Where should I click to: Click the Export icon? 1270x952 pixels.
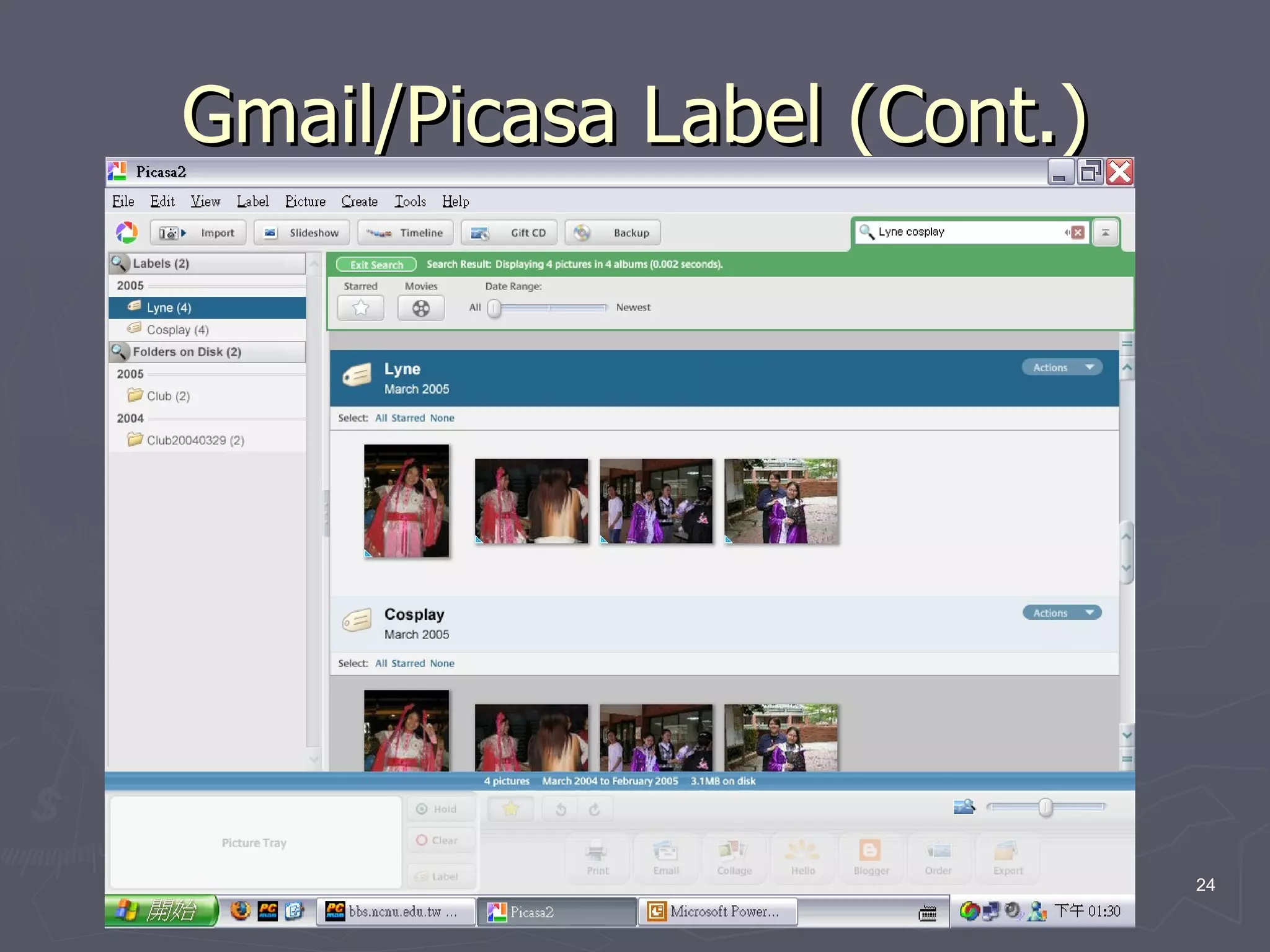[1007, 858]
